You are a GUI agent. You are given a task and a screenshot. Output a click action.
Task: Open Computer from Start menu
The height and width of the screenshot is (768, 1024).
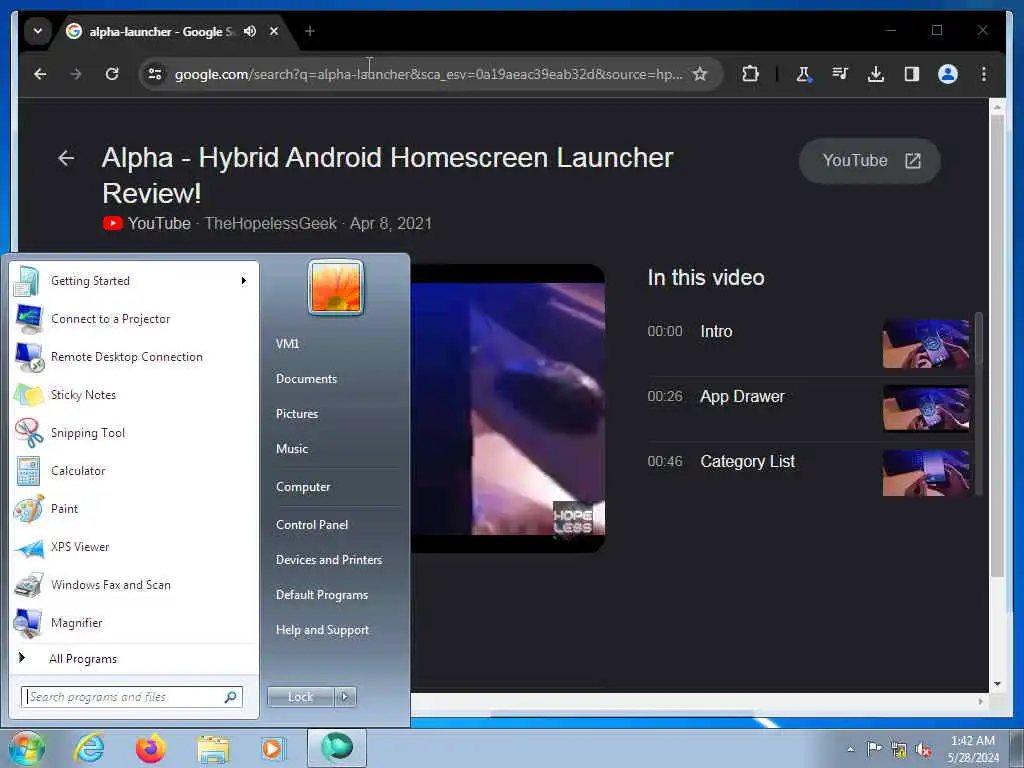[x=303, y=487]
